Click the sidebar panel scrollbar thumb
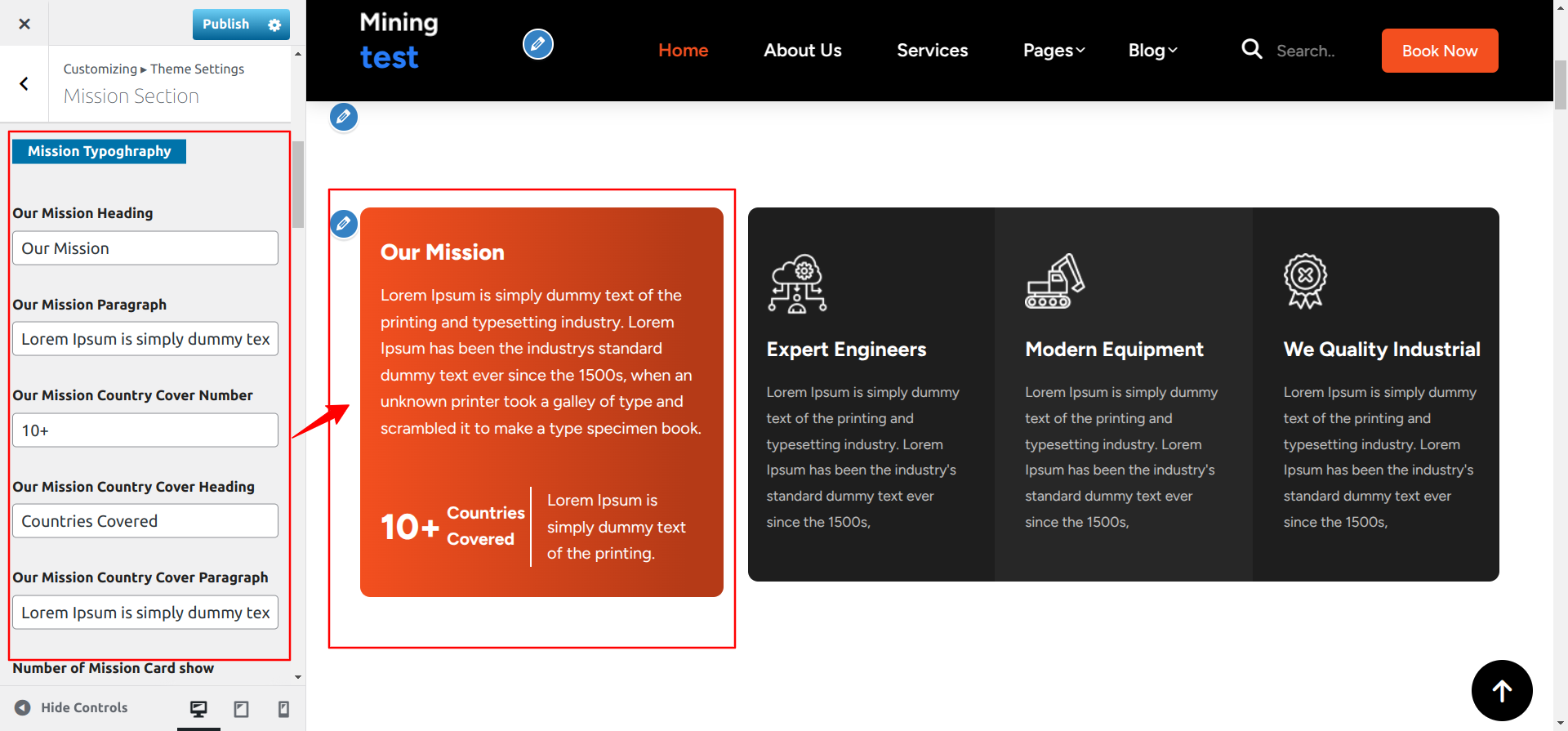 click(x=298, y=184)
